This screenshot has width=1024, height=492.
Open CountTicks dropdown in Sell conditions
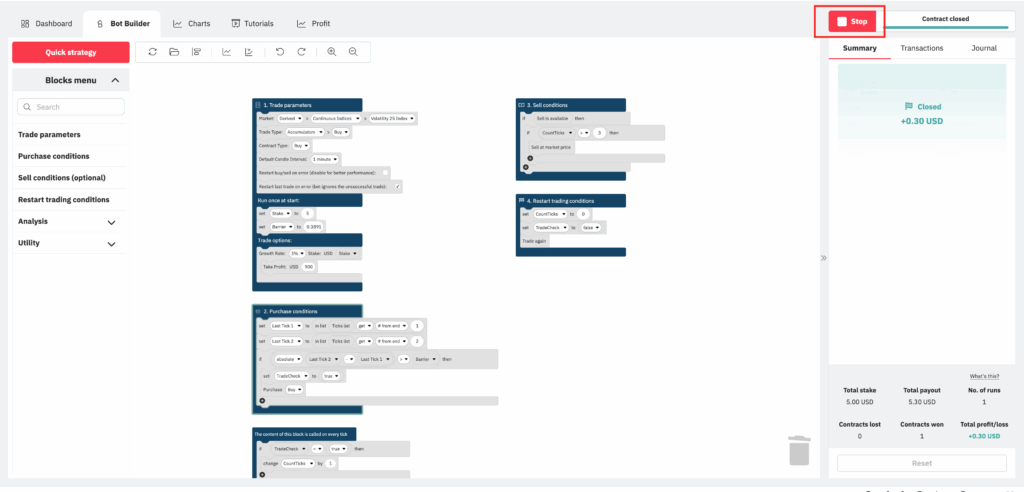(558, 133)
